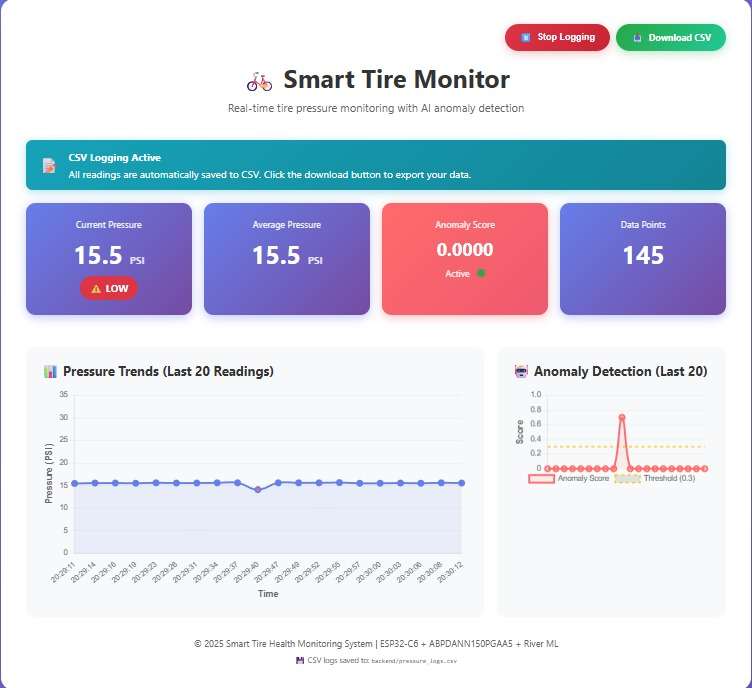Select the Average Pressure card
Screen dimensions: 752x688
tap(287, 259)
